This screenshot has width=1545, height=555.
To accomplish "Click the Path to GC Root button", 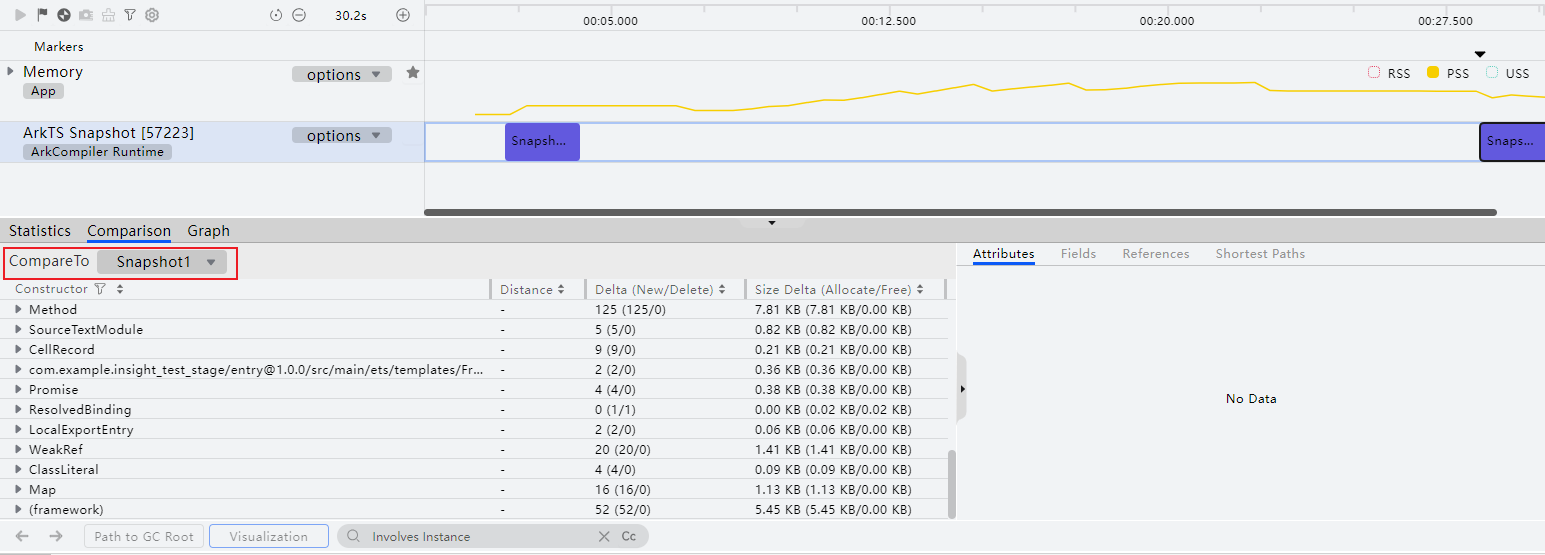I will click(x=144, y=537).
